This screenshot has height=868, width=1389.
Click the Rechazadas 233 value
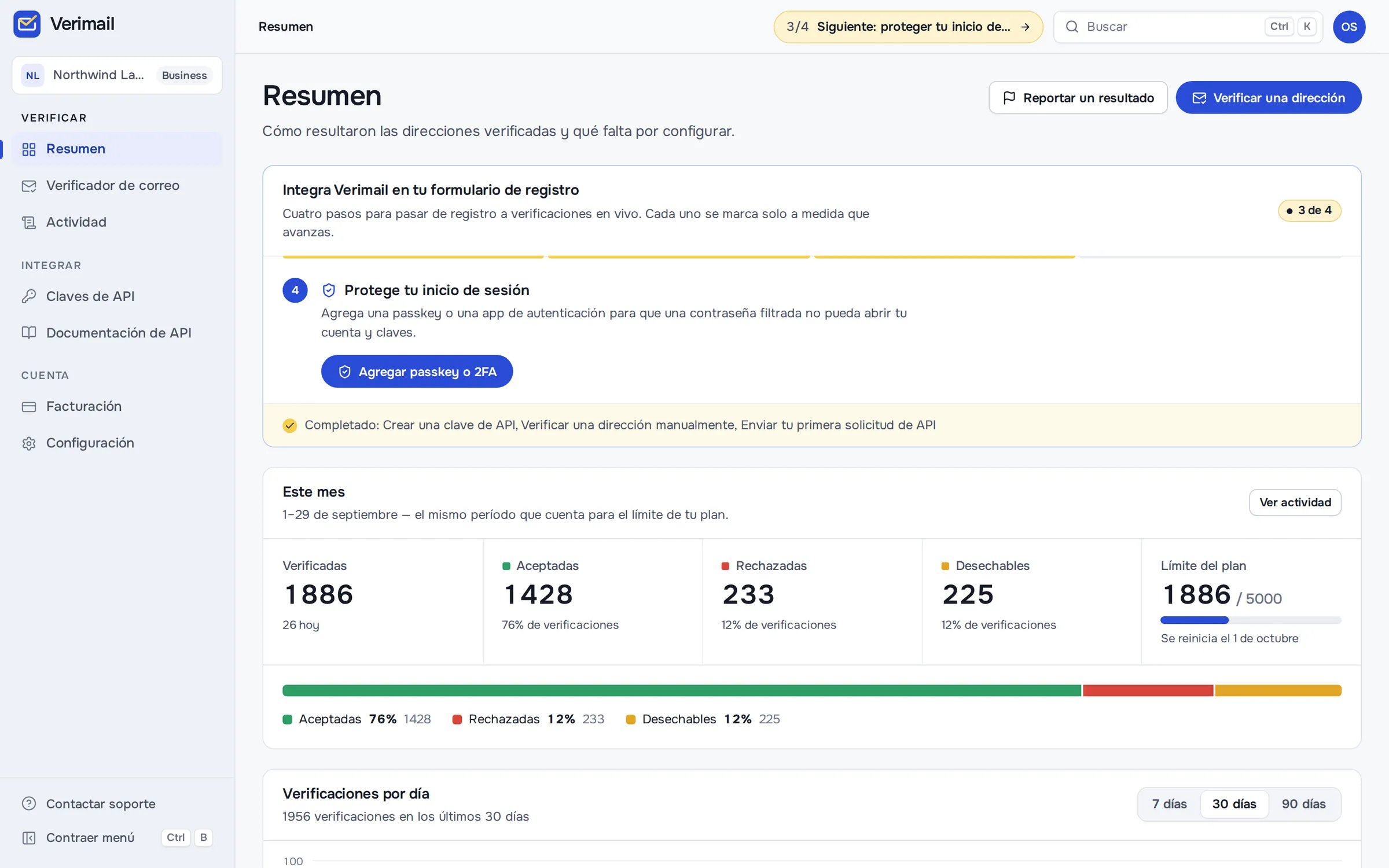pos(748,595)
